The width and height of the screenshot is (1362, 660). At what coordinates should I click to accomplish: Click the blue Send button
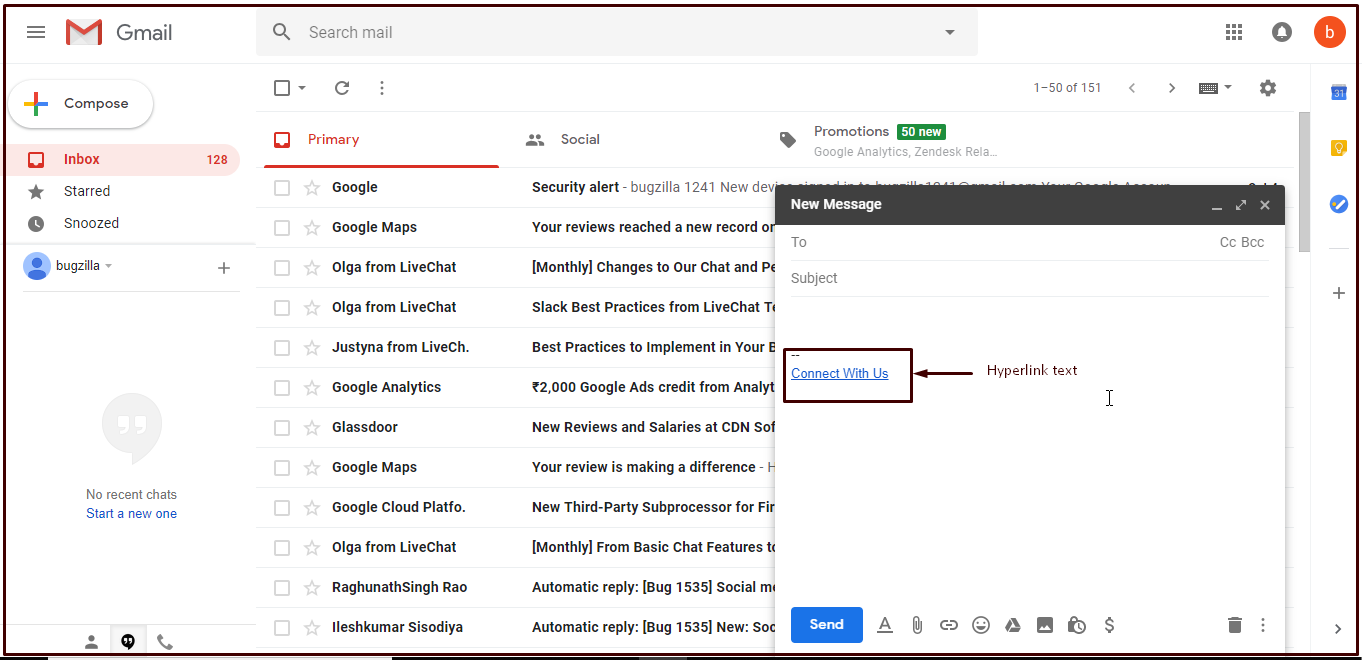pyautogui.click(x=826, y=625)
